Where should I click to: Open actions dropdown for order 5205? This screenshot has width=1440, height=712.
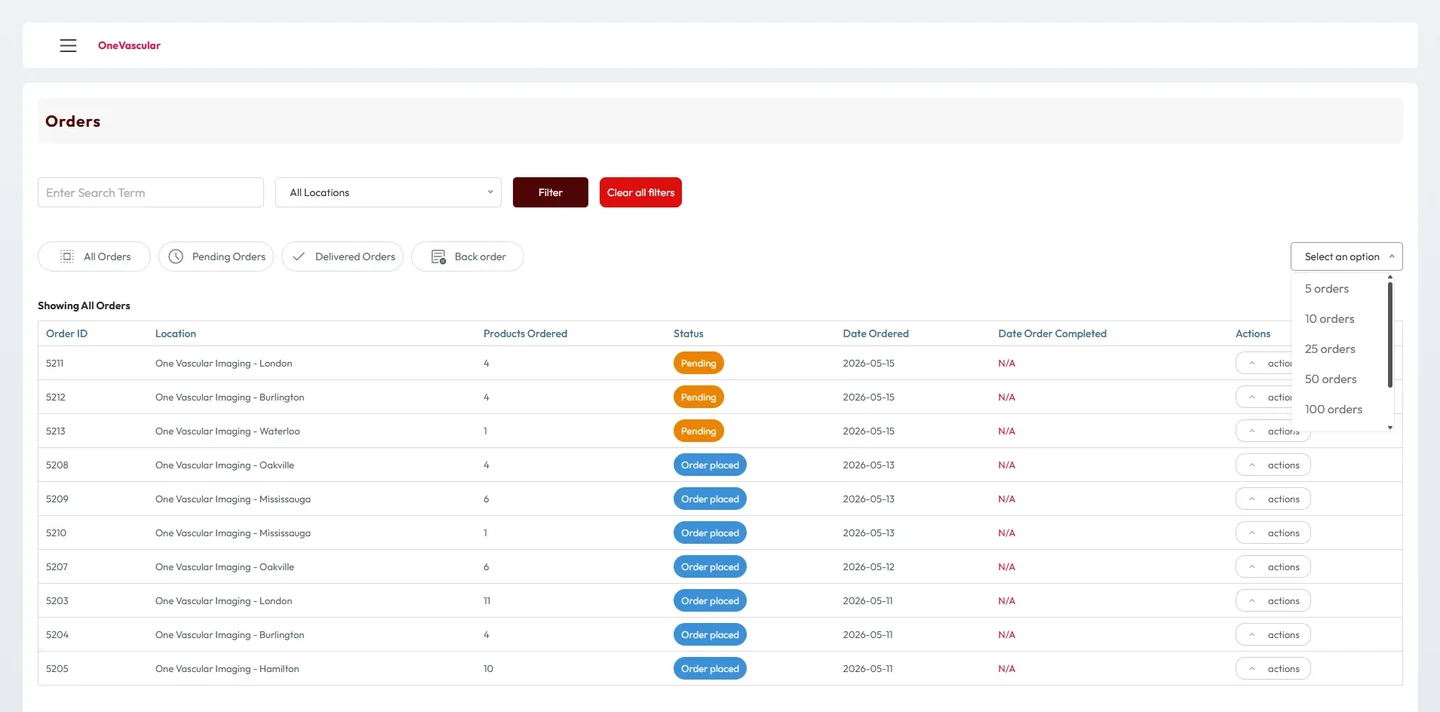pyautogui.click(x=1273, y=669)
